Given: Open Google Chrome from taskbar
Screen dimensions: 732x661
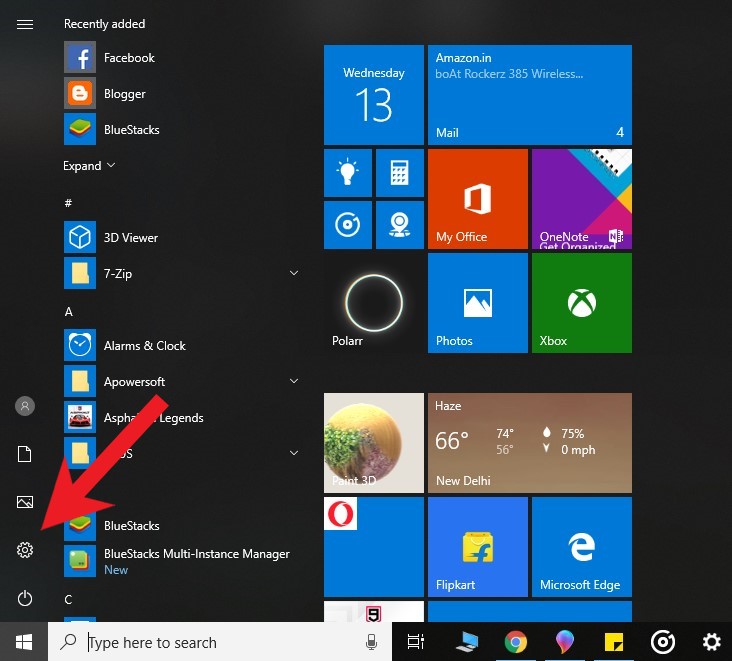Looking at the screenshot, I should click(516, 642).
